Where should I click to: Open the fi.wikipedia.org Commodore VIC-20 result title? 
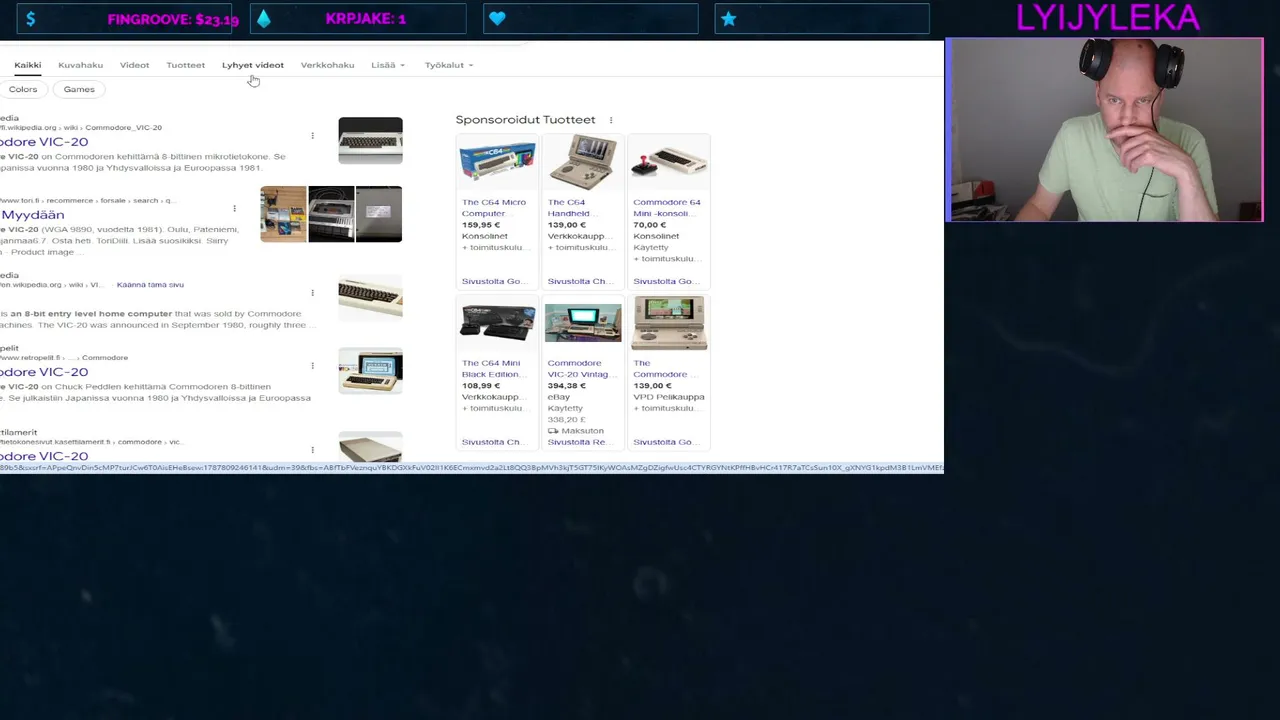(44, 142)
